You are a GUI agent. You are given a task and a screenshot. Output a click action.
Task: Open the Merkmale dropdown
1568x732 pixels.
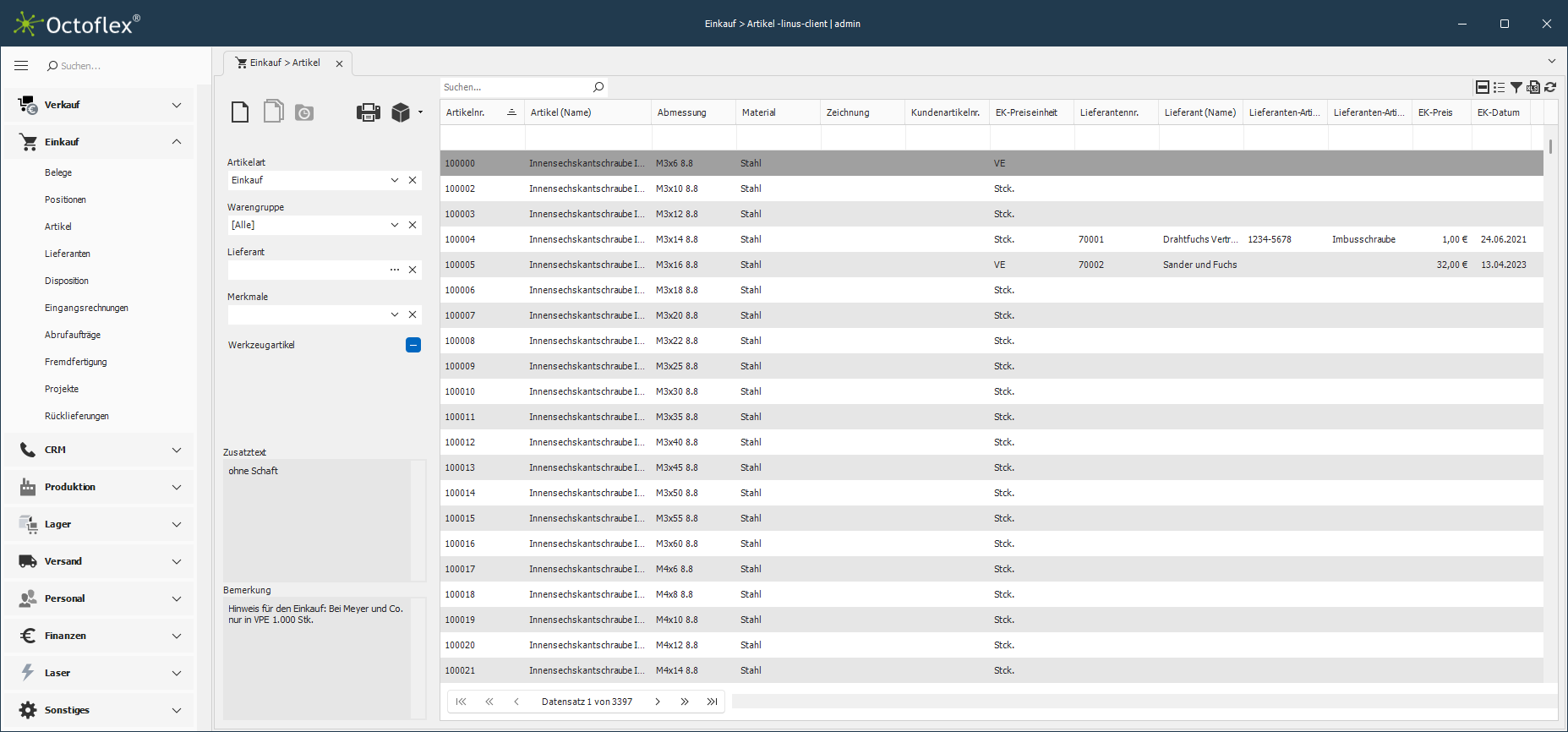pos(394,314)
